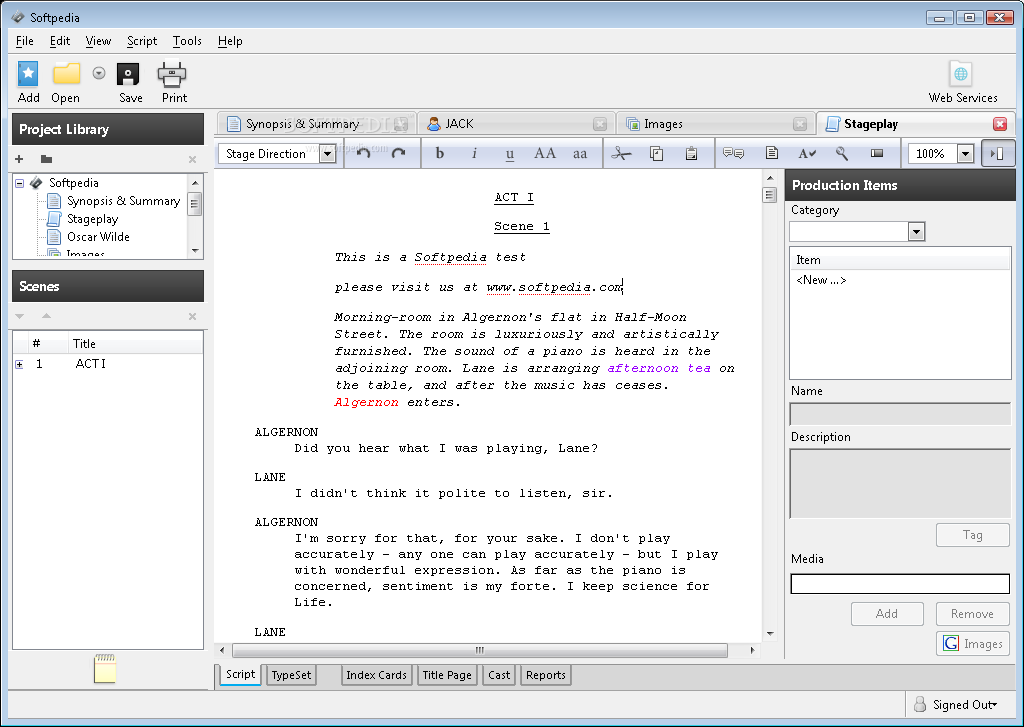Redo the last edit

(x=398, y=153)
